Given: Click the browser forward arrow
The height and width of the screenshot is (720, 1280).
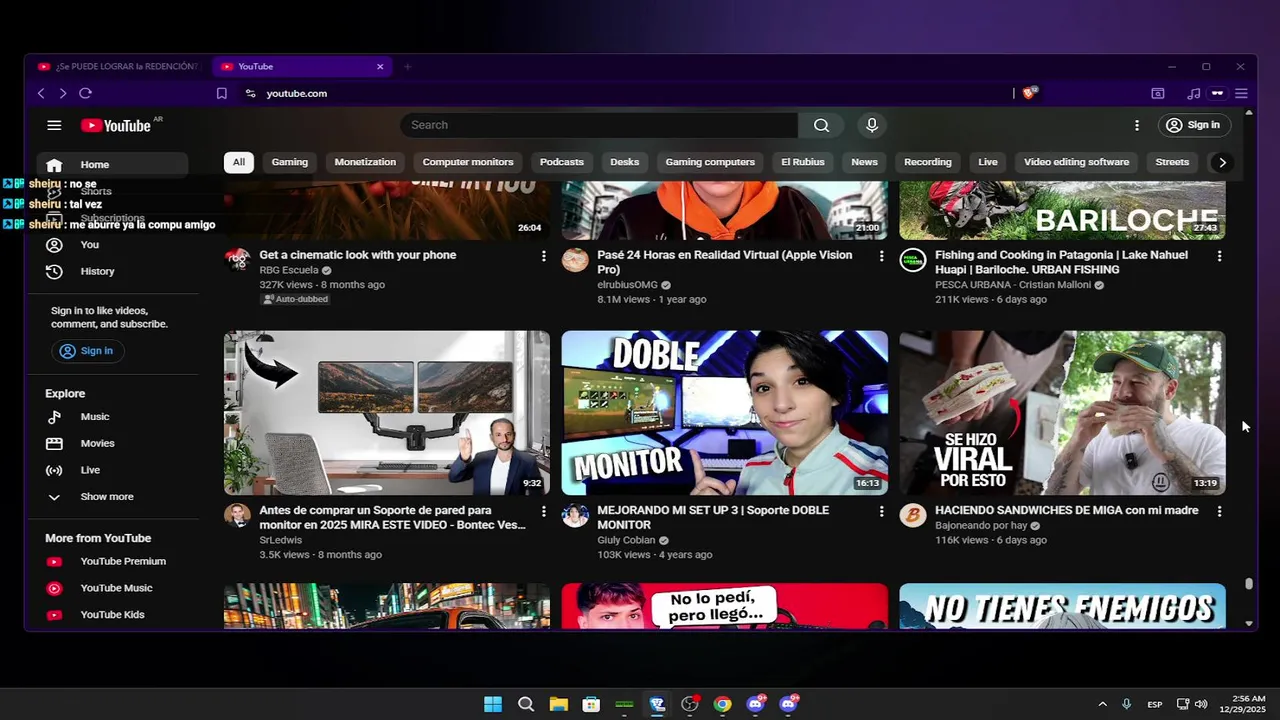Looking at the screenshot, I should pos(63,93).
